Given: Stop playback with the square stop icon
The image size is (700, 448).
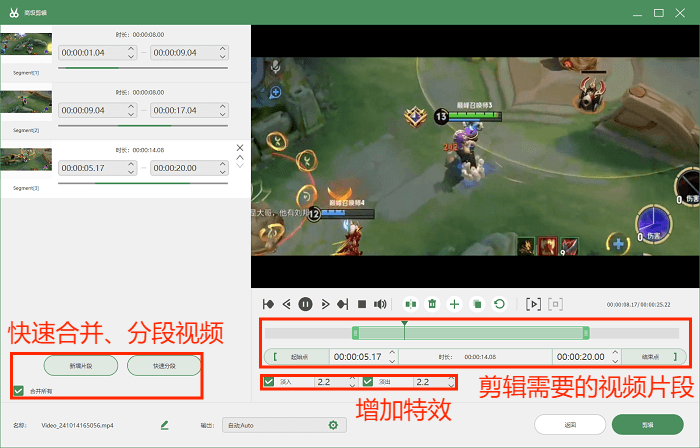Looking at the screenshot, I should pyautogui.click(x=362, y=304).
